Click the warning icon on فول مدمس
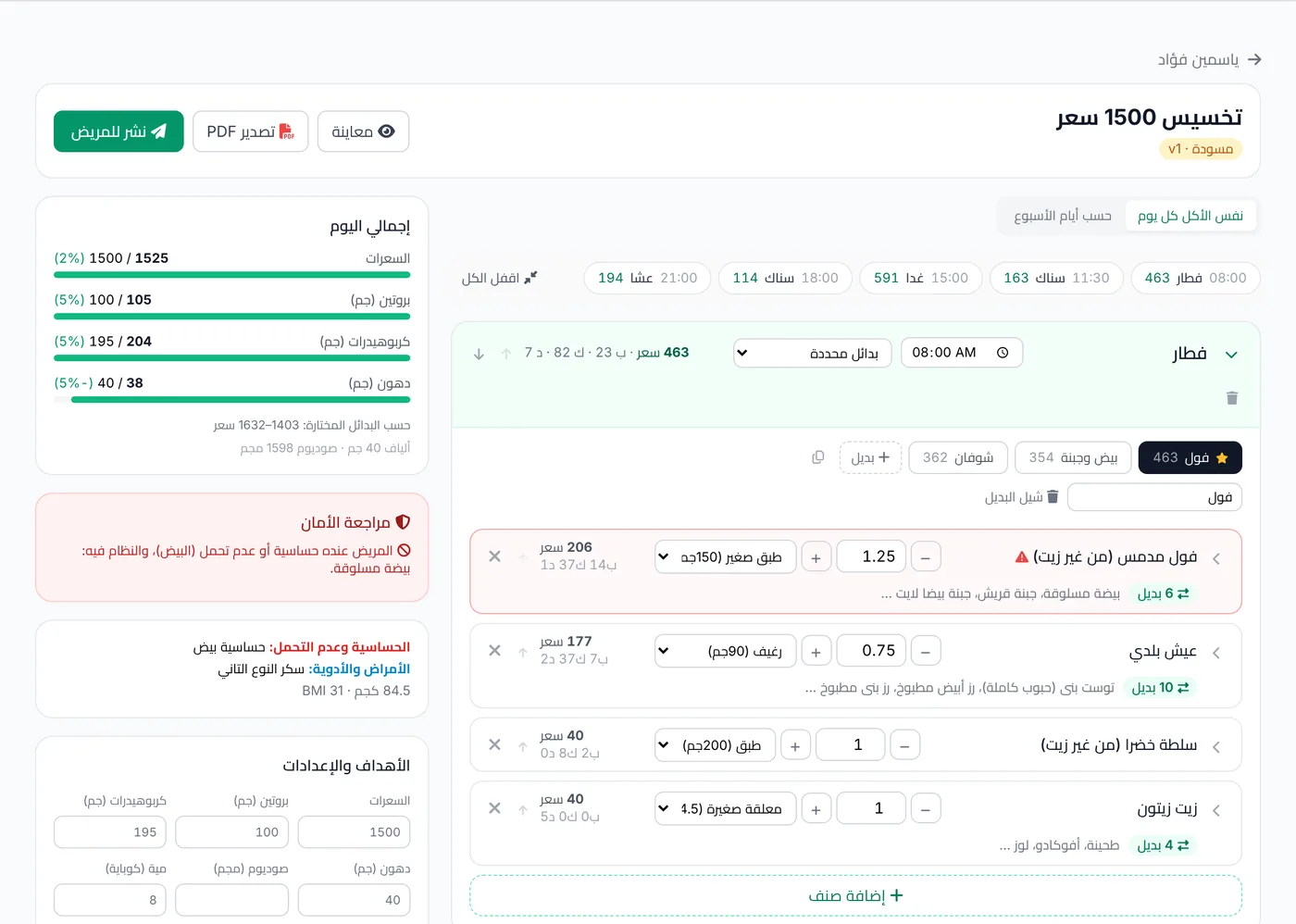 point(1022,557)
